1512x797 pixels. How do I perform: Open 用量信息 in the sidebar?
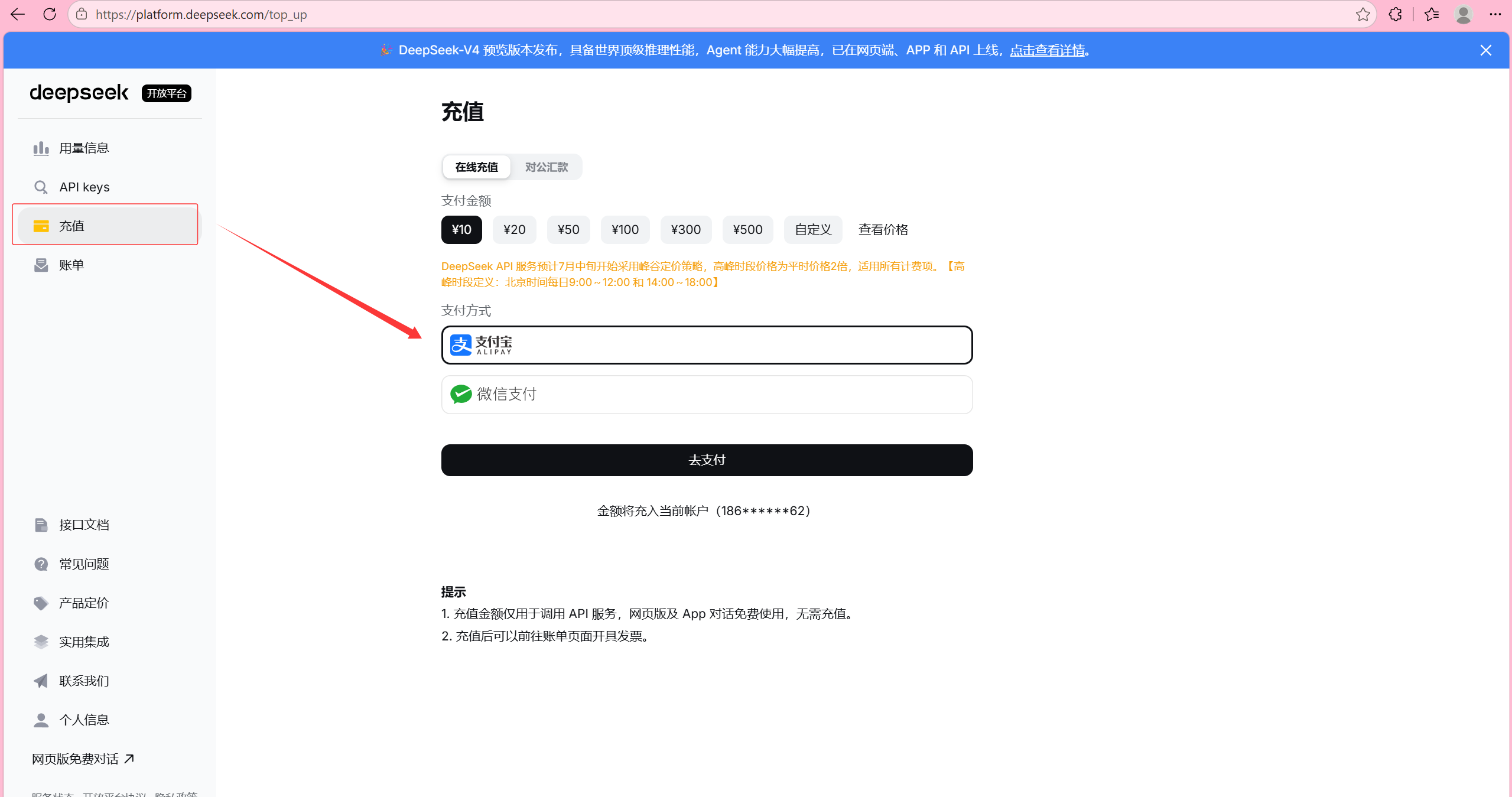tap(109, 148)
